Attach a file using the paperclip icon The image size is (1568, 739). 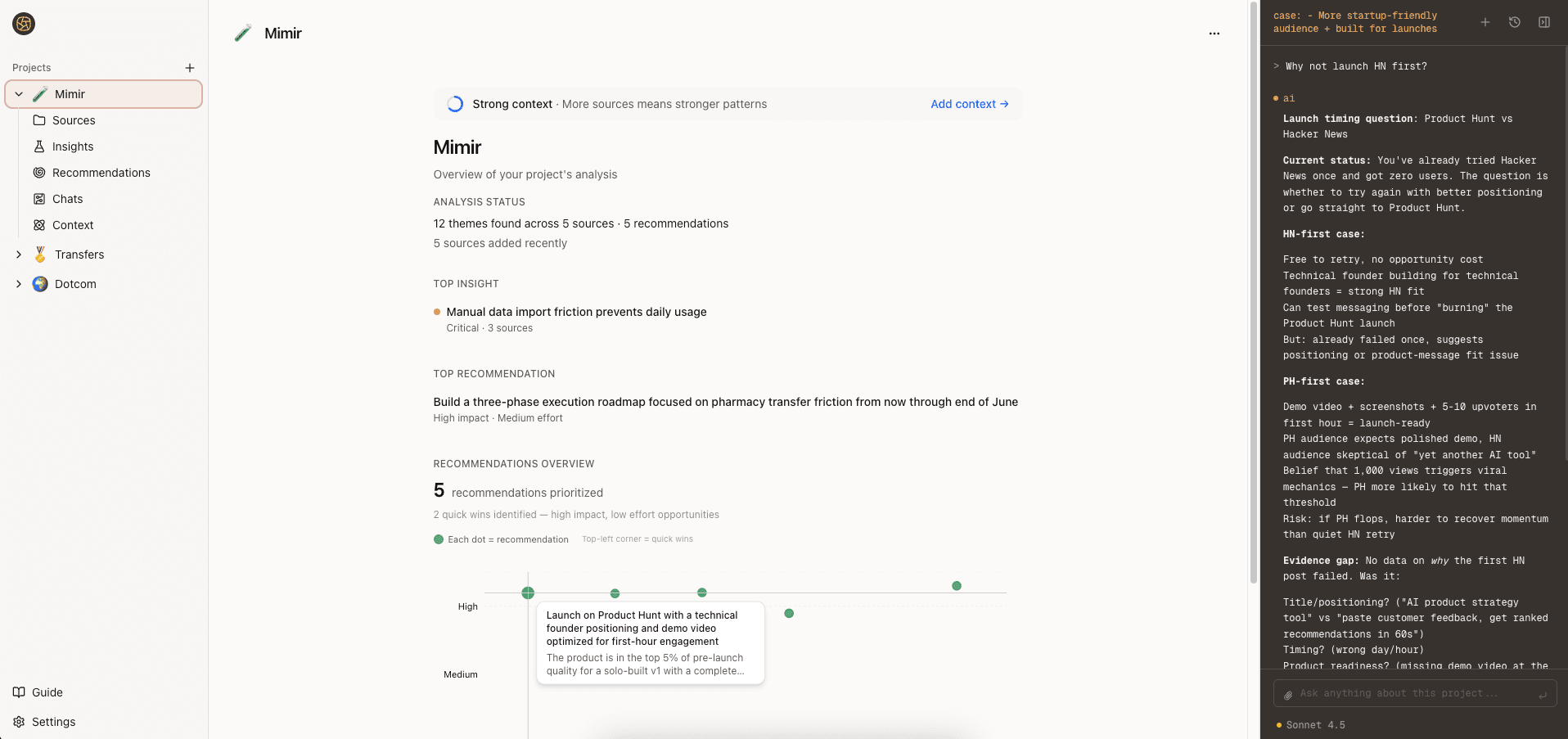click(x=1290, y=693)
